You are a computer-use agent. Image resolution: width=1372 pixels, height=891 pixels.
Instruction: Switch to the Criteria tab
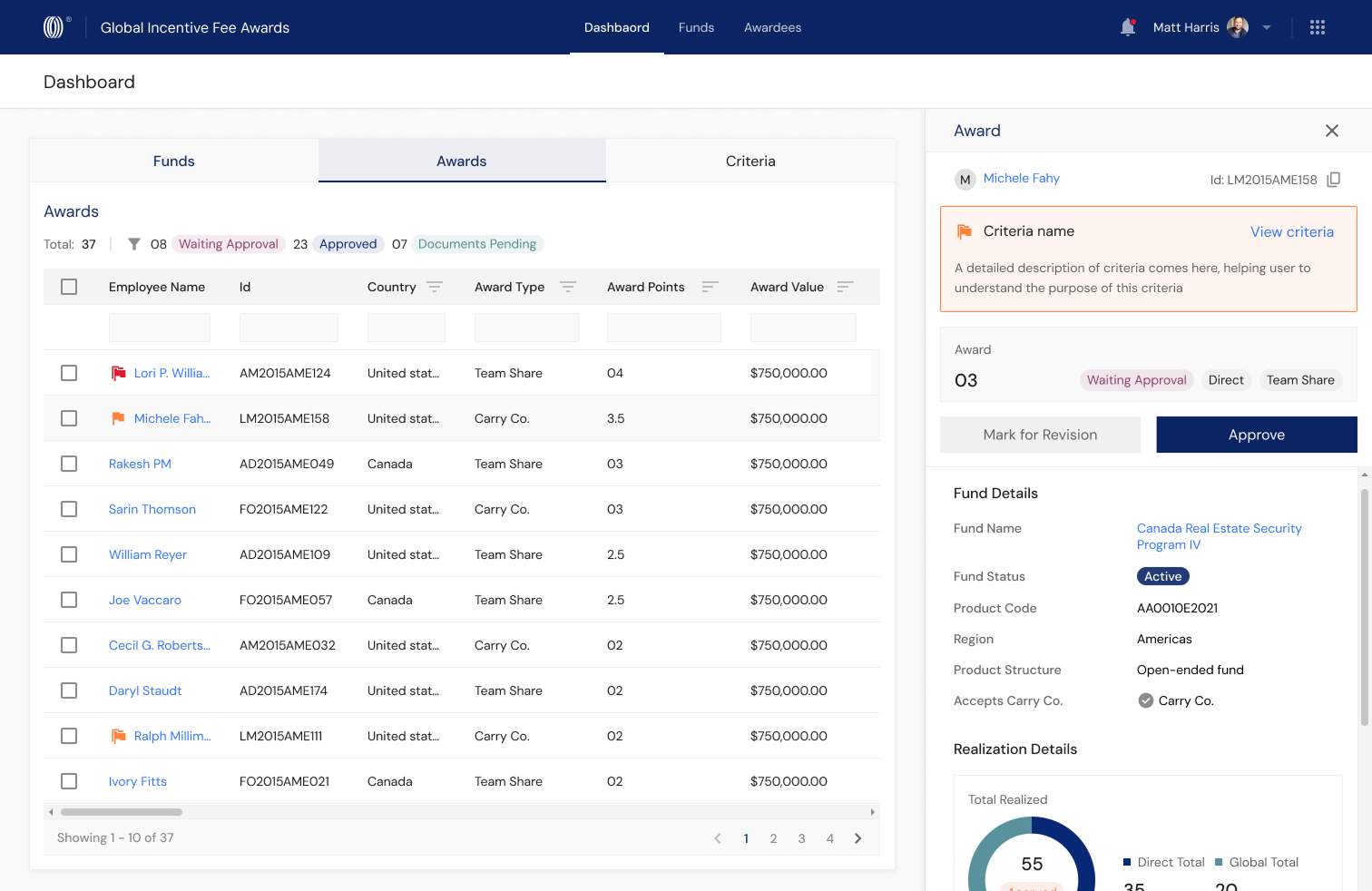750,161
